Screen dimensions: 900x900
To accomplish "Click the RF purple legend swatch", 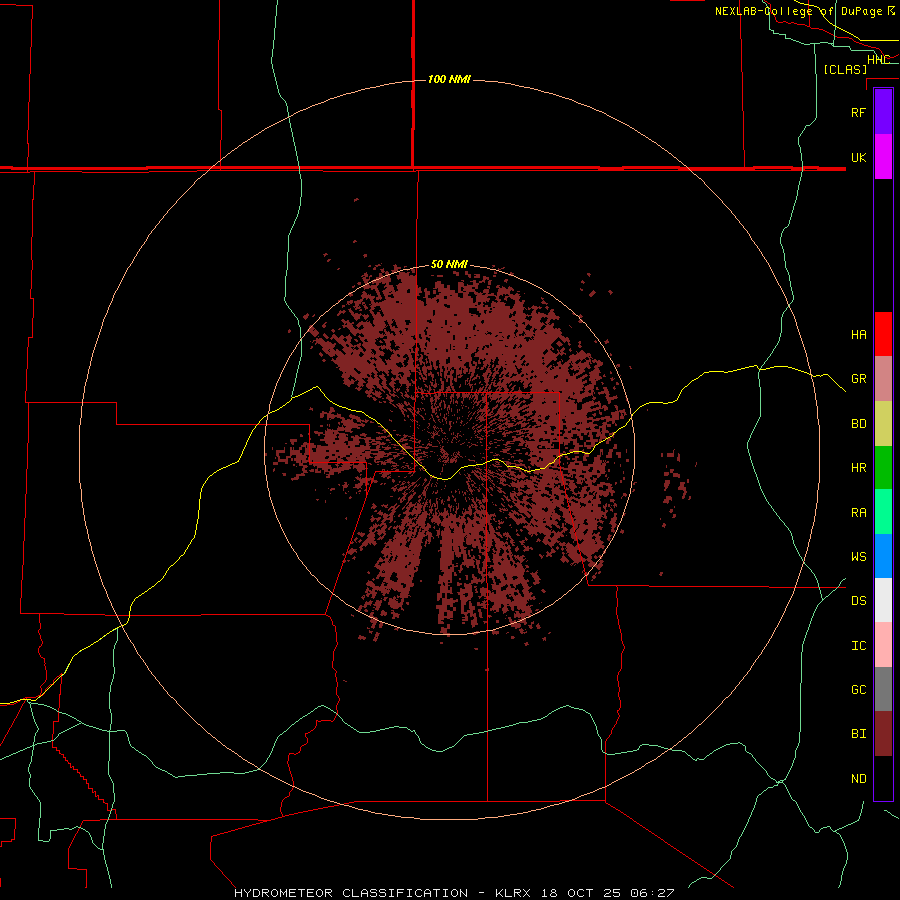I will pyautogui.click(x=883, y=112).
